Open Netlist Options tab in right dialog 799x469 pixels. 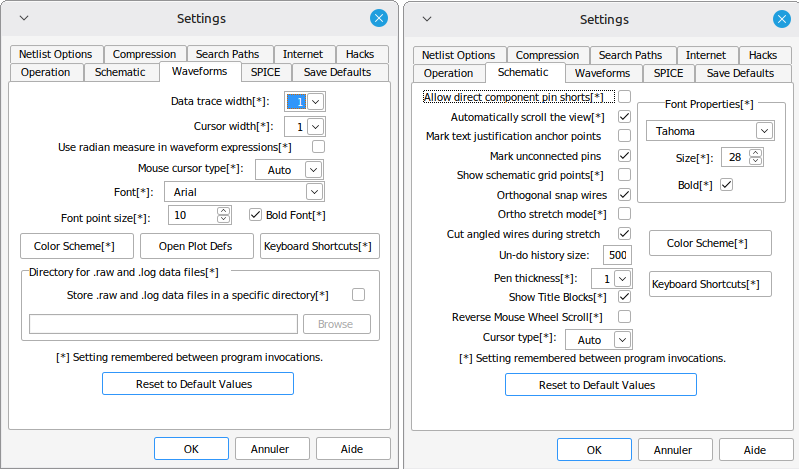(x=458, y=55)
